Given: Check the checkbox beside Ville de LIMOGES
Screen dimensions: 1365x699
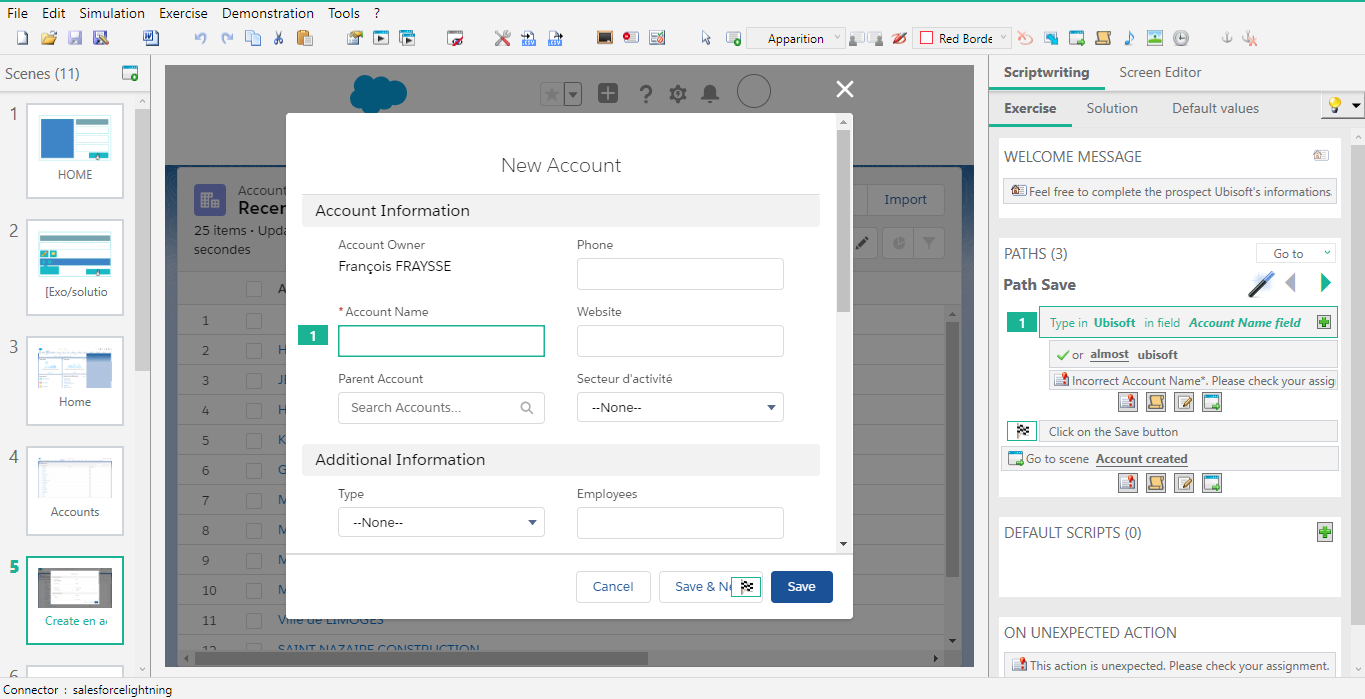Looking at the screenshot, I should (254, 620).
